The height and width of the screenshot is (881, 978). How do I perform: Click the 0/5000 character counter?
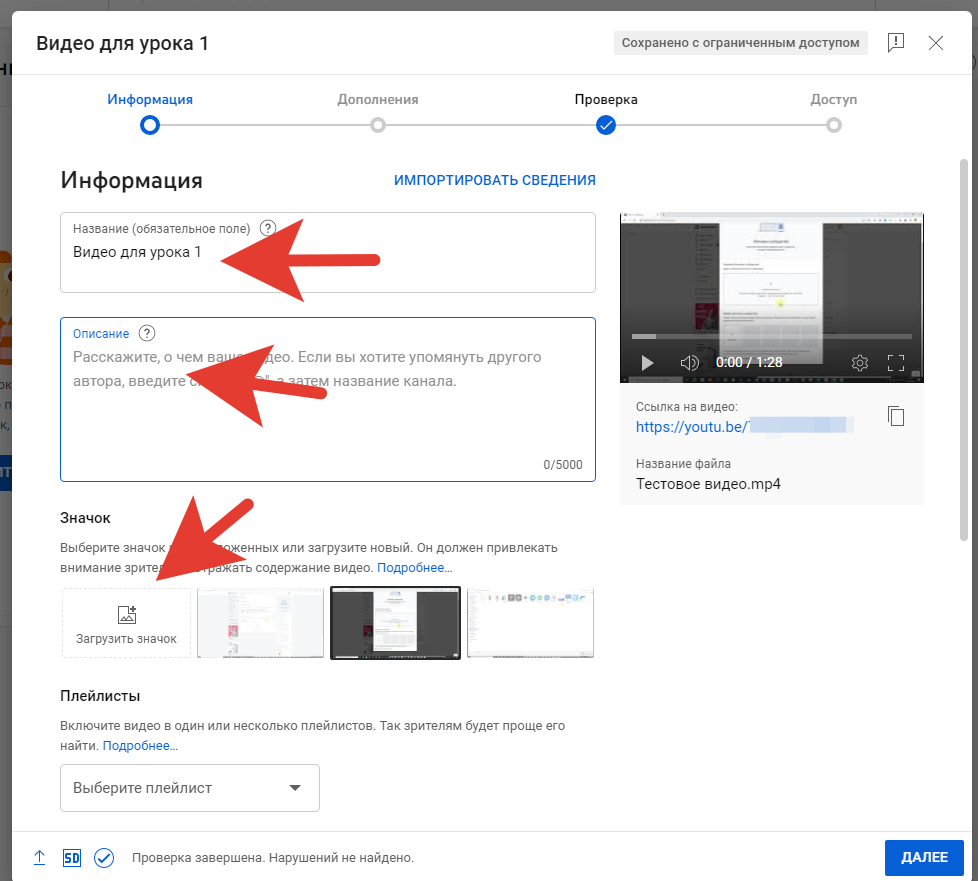563,465
